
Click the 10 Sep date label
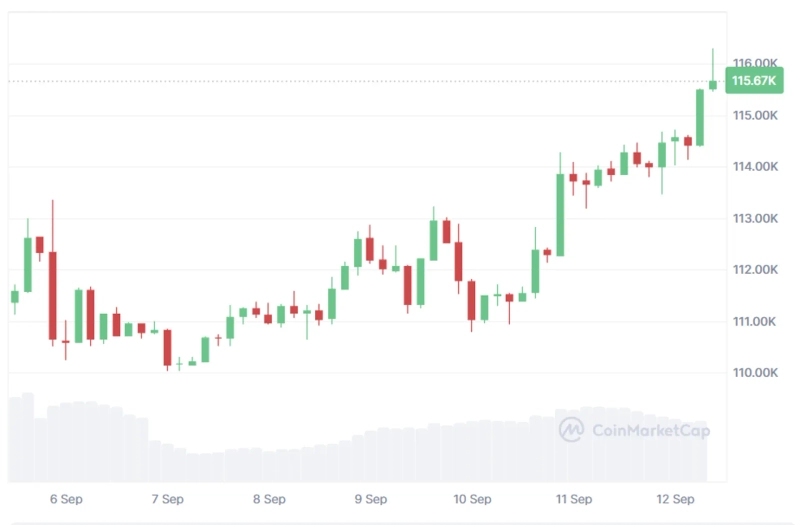pos(472,499)
